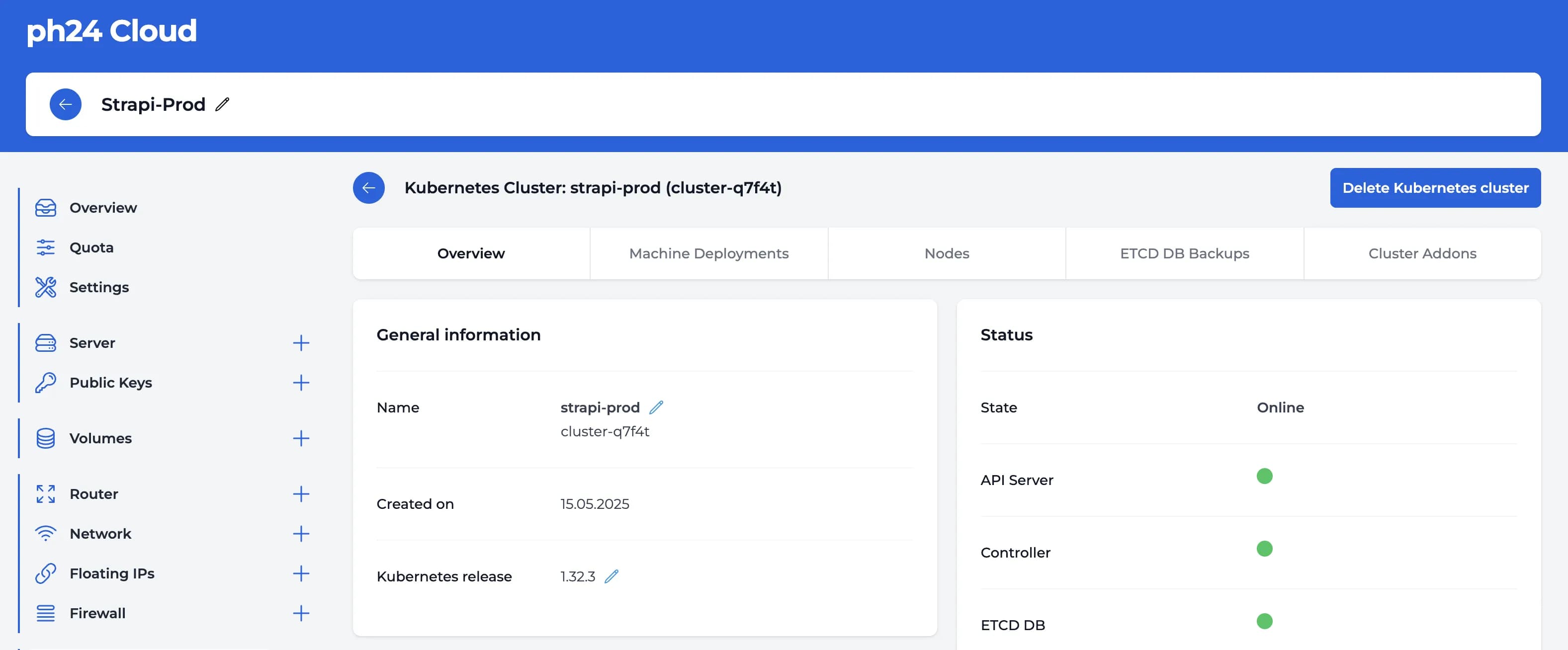1568x650 pixels.
Task: Switch to the Machine Deployments tab
Action: pyautogui.click(x=708, y=253)
